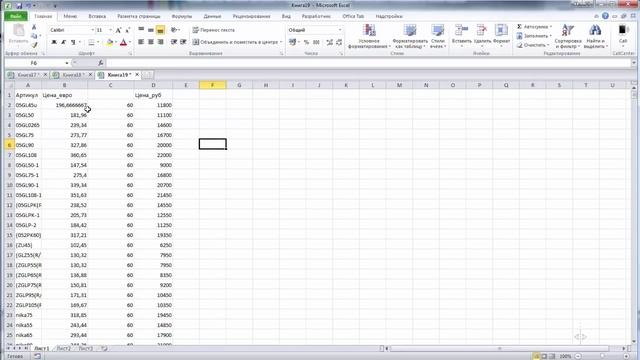This screenshot has width=640, height=360.
Task: Apply percent style with the % icon
Action: pos(307,42)
